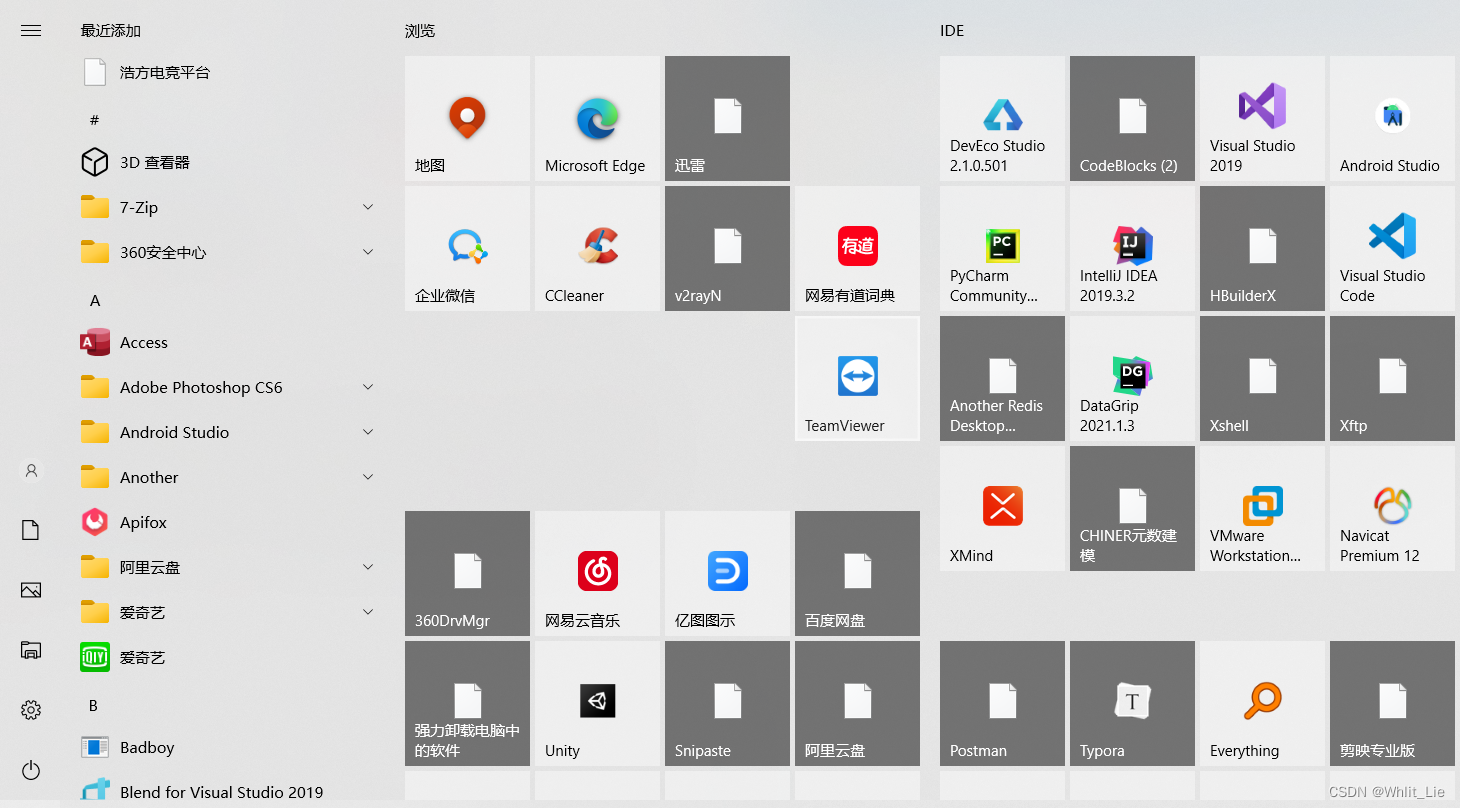
Task: Open IntelliJ IDEA 2019.3.2 tile
Action: point(1132,248)
